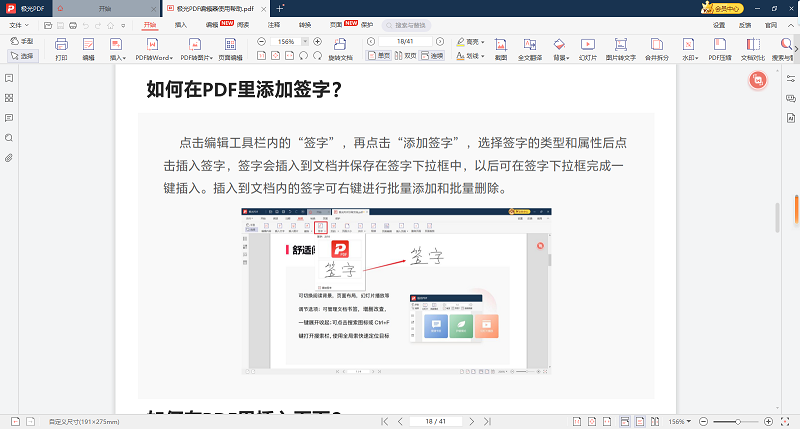
Task: Expand the Underline (划线) dropdown
Action: click(483, 56)
